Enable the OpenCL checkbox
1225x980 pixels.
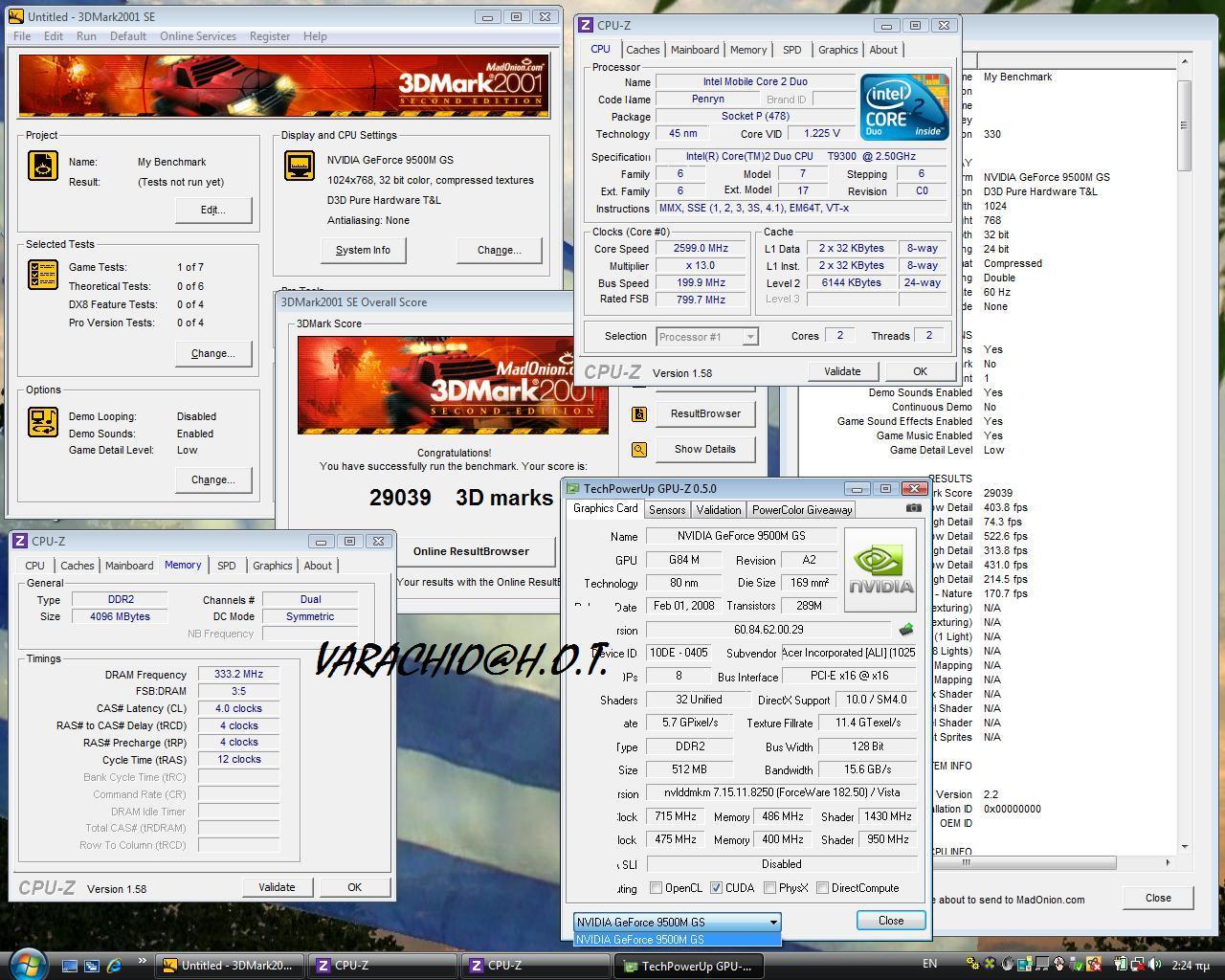click(x=656, y=888)
